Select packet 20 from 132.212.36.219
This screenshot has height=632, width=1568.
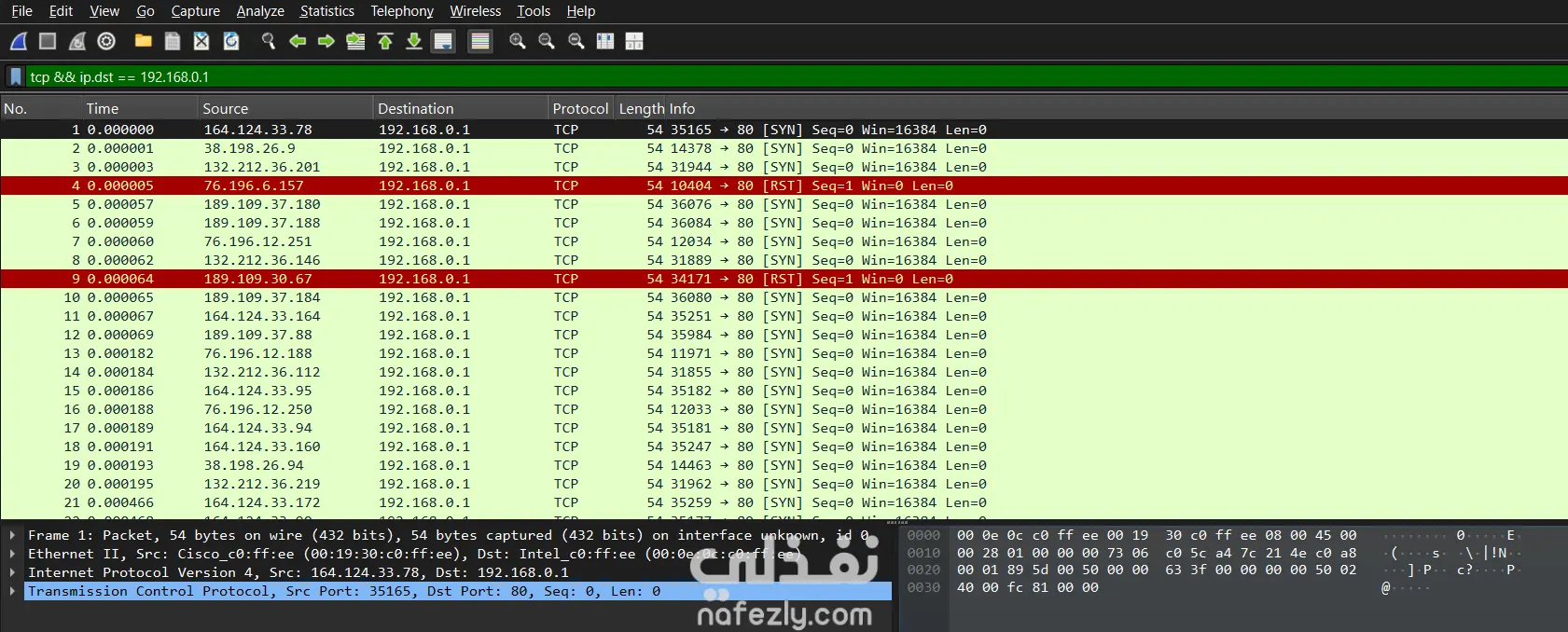784,484
